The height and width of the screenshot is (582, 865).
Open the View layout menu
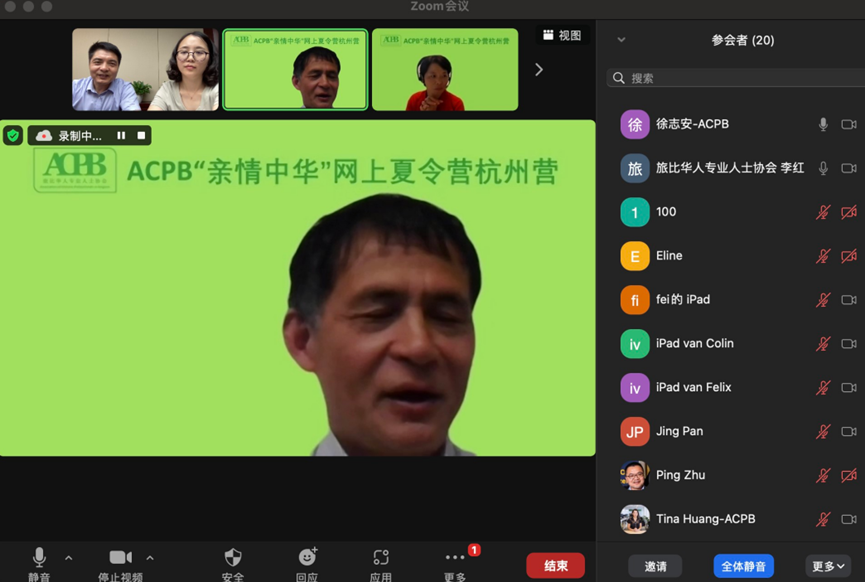[x=562, y=35]
